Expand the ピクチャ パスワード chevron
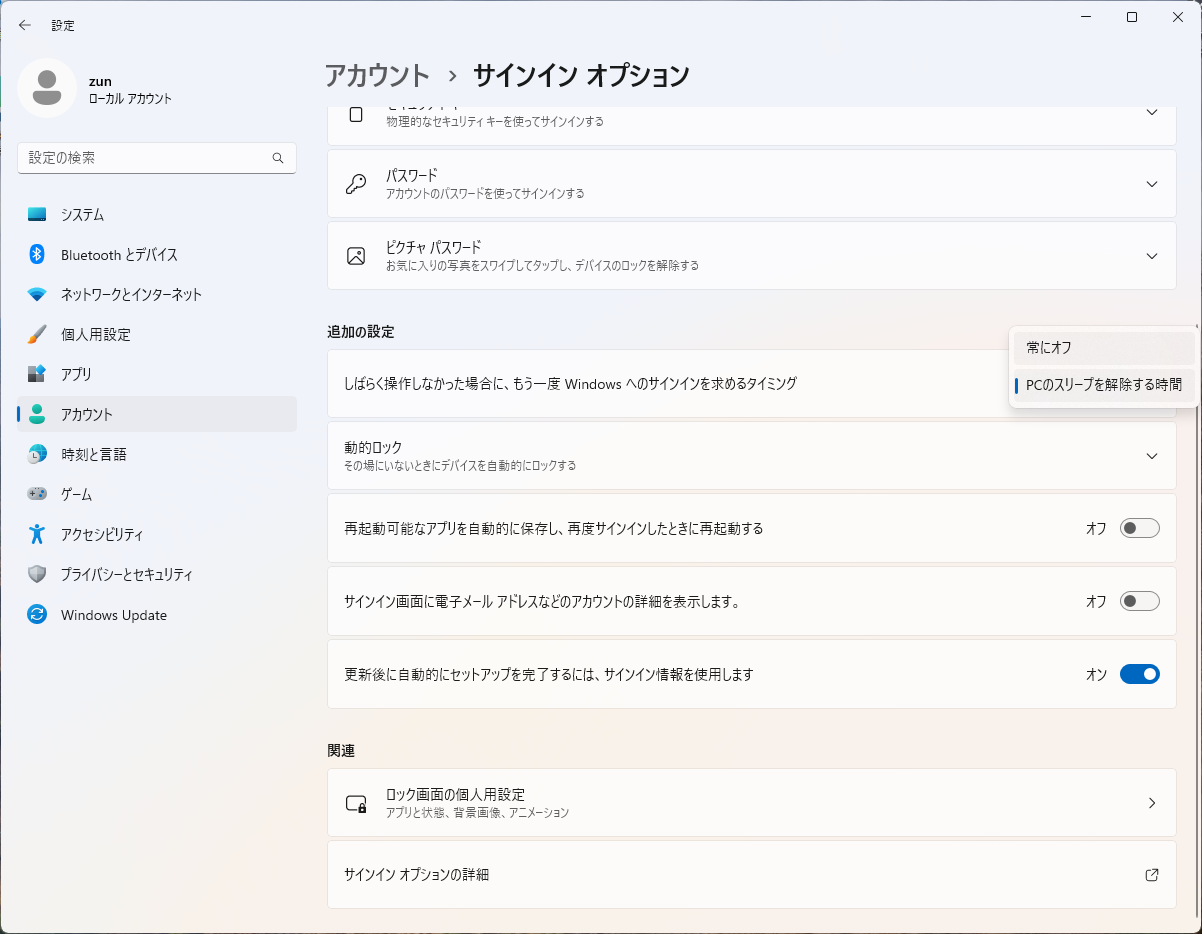The image size is (1202, 934). pos(1152,256)
